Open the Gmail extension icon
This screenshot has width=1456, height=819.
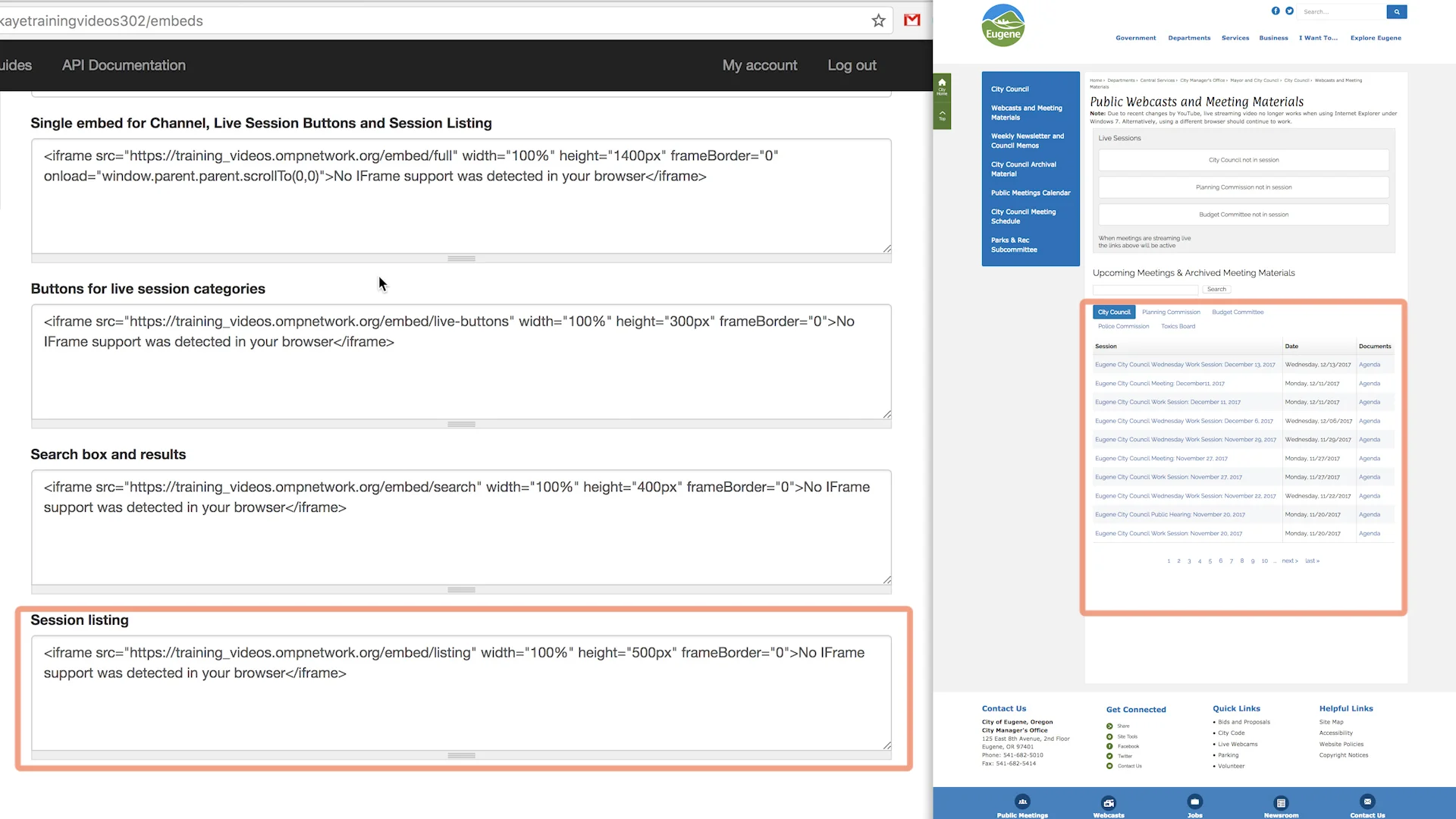click(x=912, y=20)
